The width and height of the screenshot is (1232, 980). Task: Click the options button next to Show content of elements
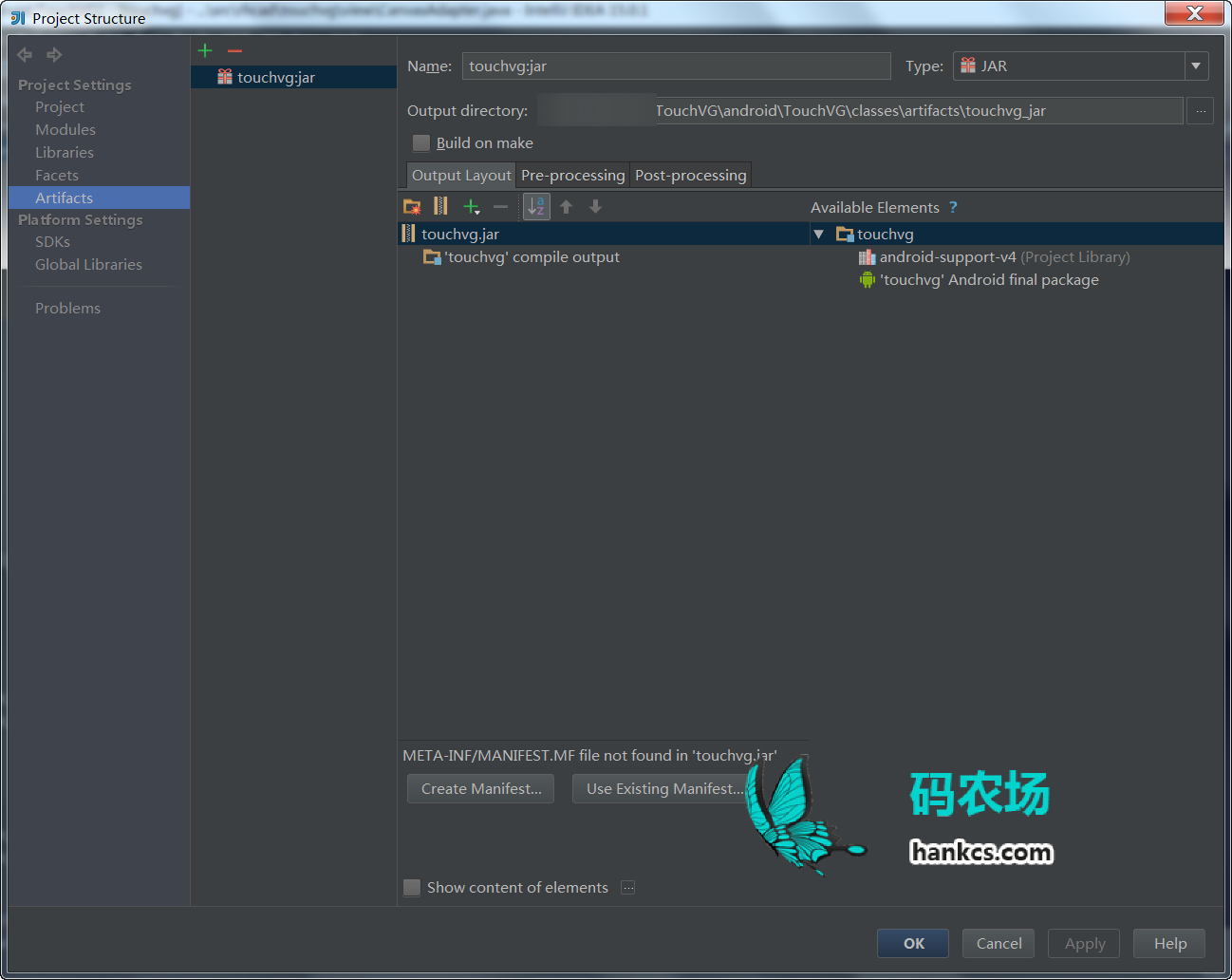628,888
